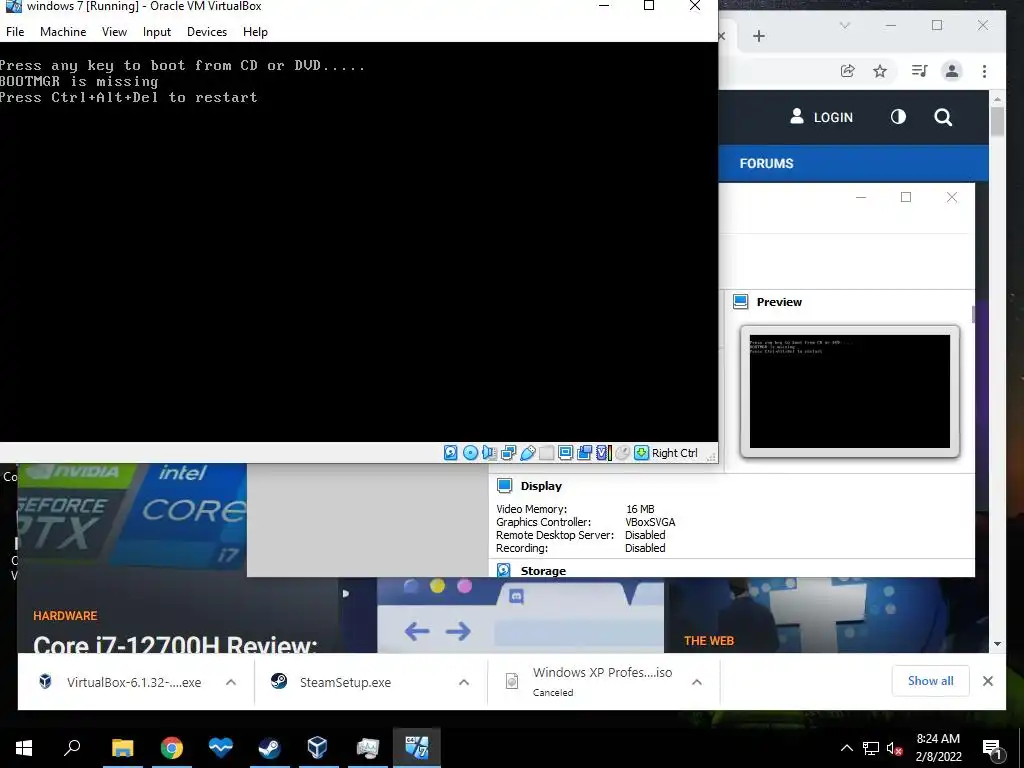Image resolution: width=1024 pixels, height=768 pixels.
Task: Go to FORUMS tab on website
Action: pos(767,163)
